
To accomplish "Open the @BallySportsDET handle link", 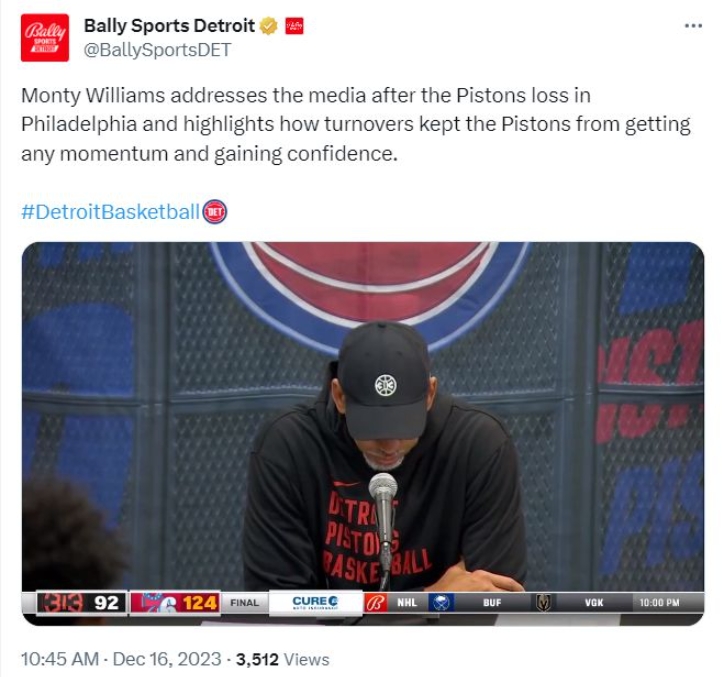I will click(157, 50).
